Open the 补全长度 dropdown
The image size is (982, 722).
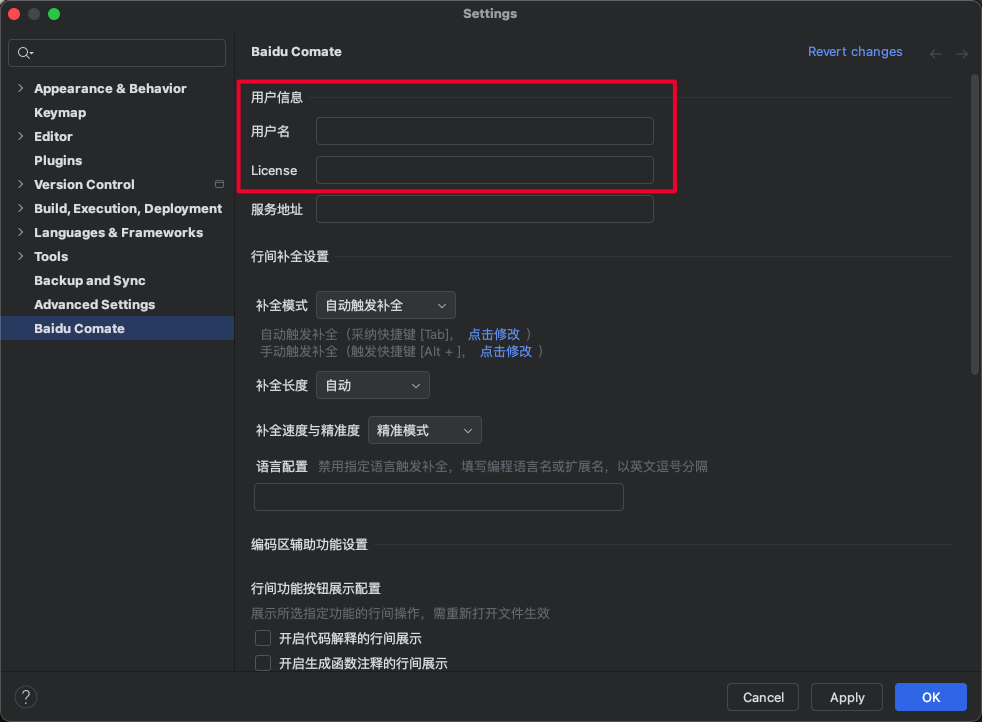coord(373,385)
